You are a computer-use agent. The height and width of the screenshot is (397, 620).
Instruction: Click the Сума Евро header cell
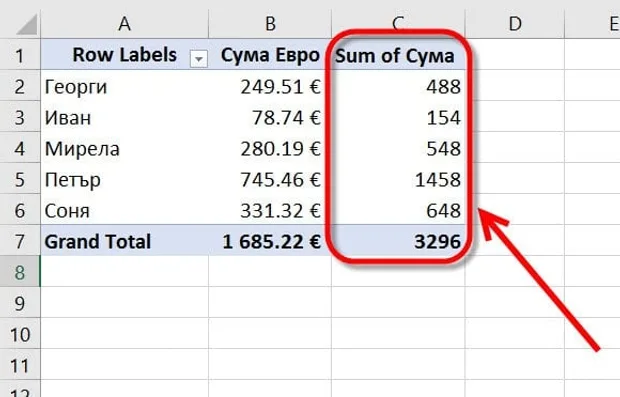click(x=270, y=55)
